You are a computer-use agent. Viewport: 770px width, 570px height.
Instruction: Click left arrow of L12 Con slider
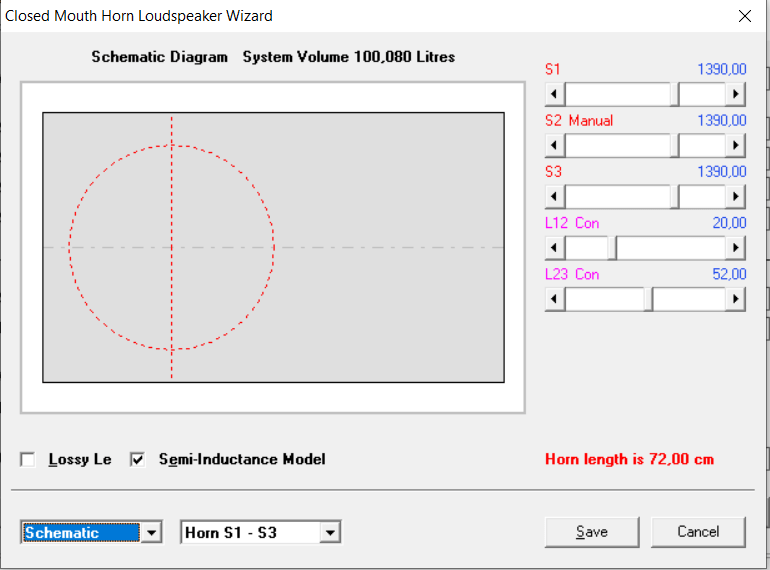[555, 248]
